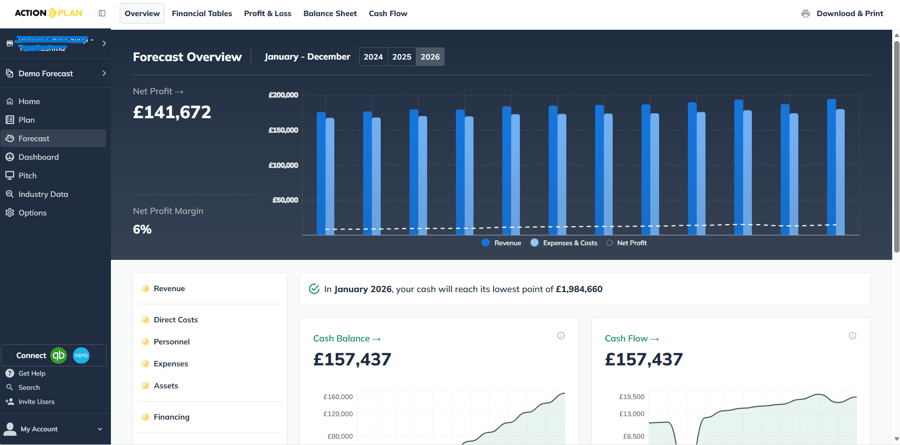The image size is (900, 445).
Task: Select year 2025
Action: 402,57
